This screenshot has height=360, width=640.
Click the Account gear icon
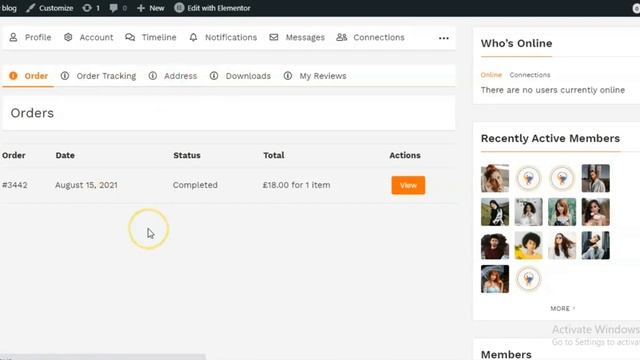point(68,37)
